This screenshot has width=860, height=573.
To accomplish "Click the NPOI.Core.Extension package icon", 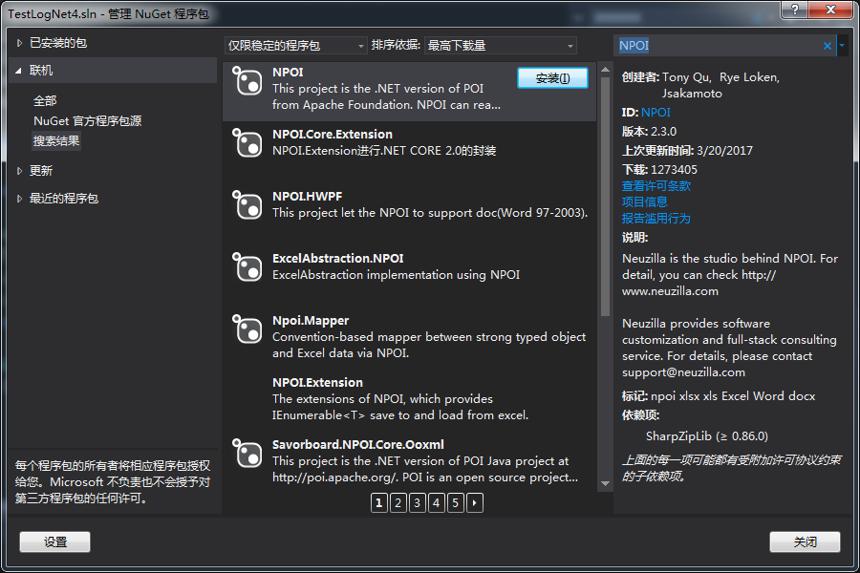I will click(x=247, y=143).
